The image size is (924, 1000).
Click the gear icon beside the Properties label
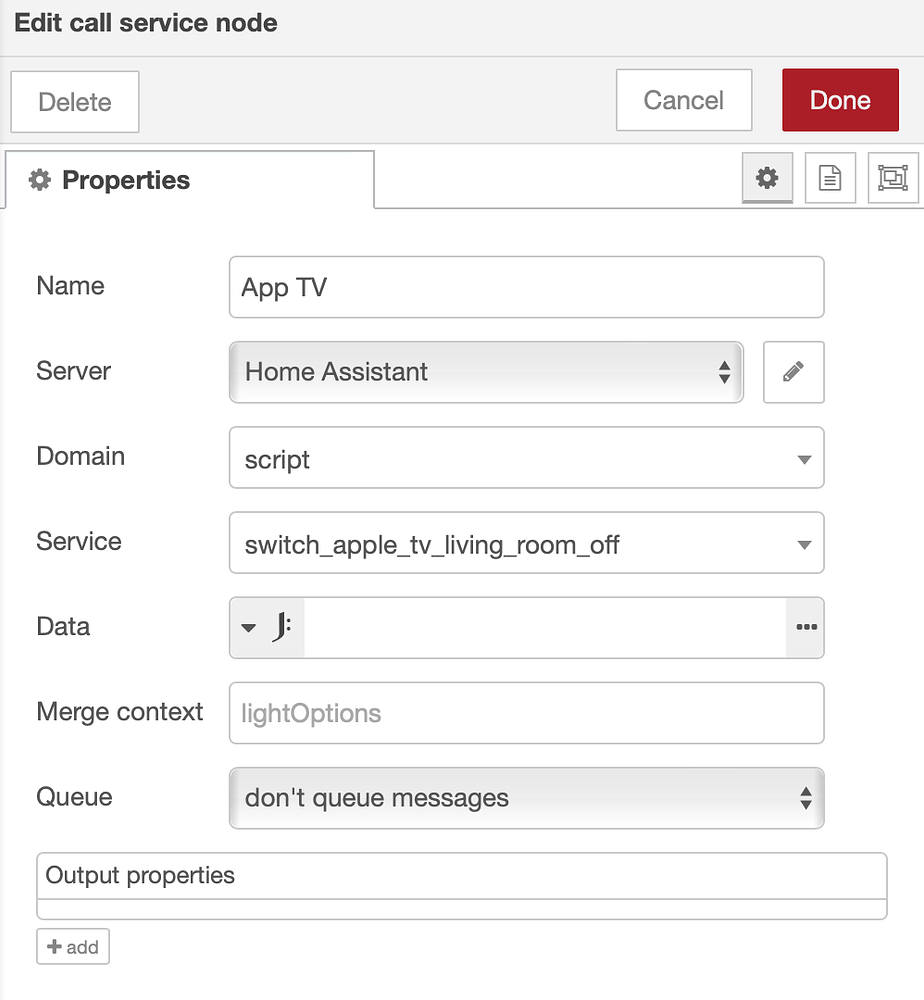[39, 180]
